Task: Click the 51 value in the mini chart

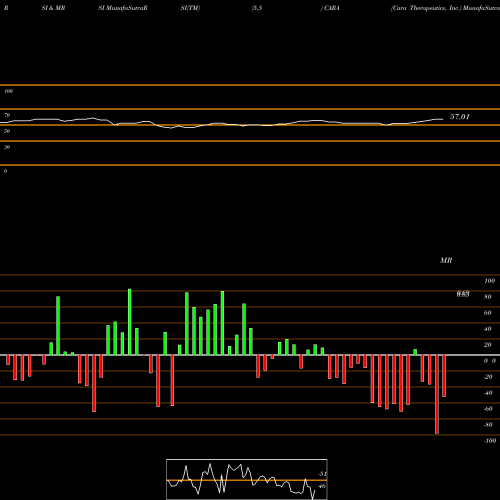Action: pyautogui.click(x=322, y=474)
